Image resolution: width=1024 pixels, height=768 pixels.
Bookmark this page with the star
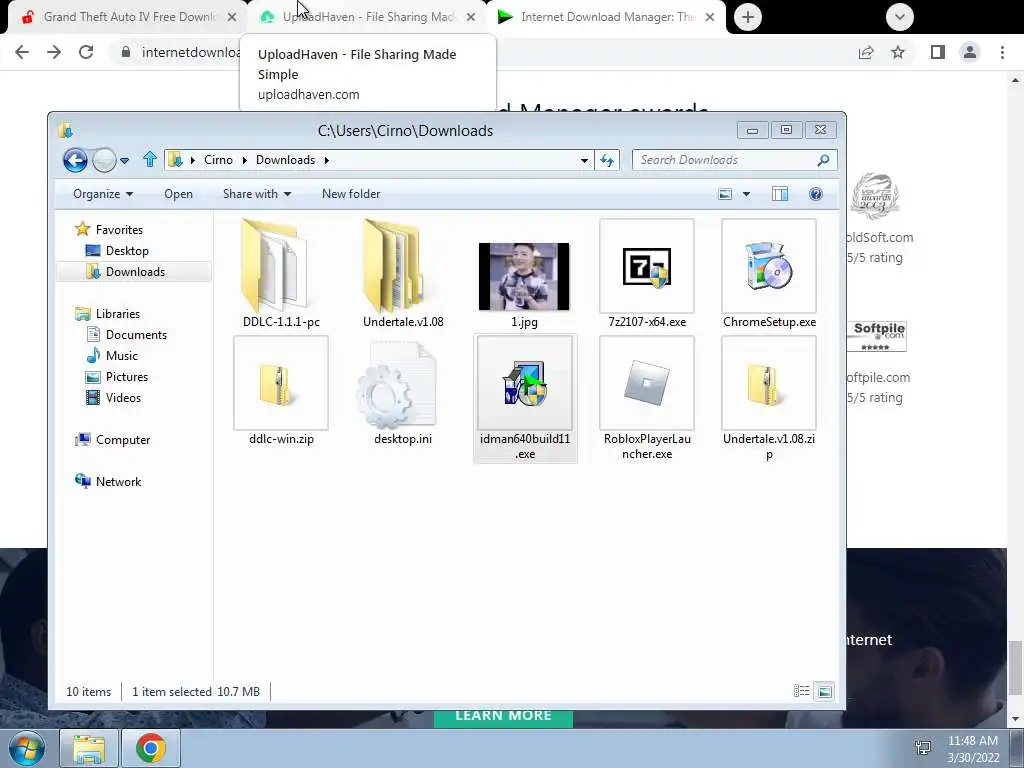coord(898,52)
